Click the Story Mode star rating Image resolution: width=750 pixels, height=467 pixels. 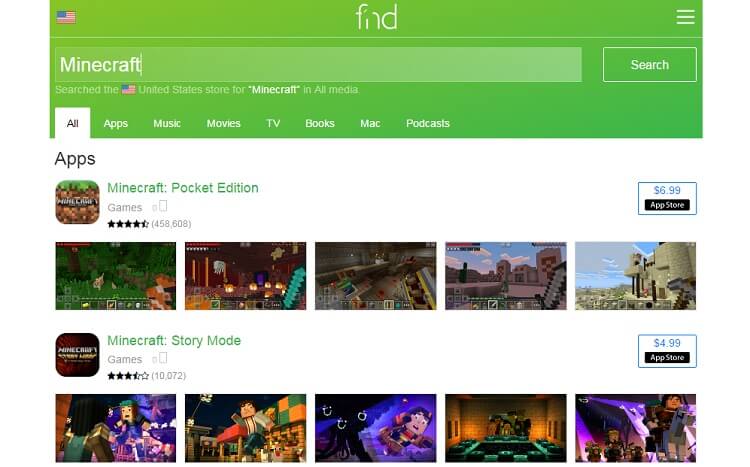[128, 376]
